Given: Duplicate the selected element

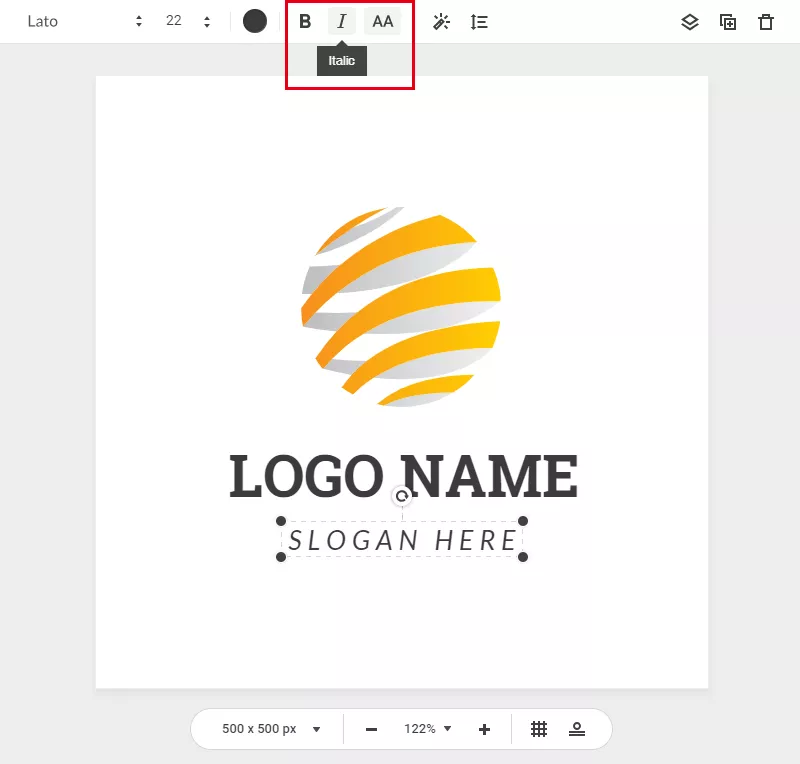Looking at the screenshot, I should 728,22.
